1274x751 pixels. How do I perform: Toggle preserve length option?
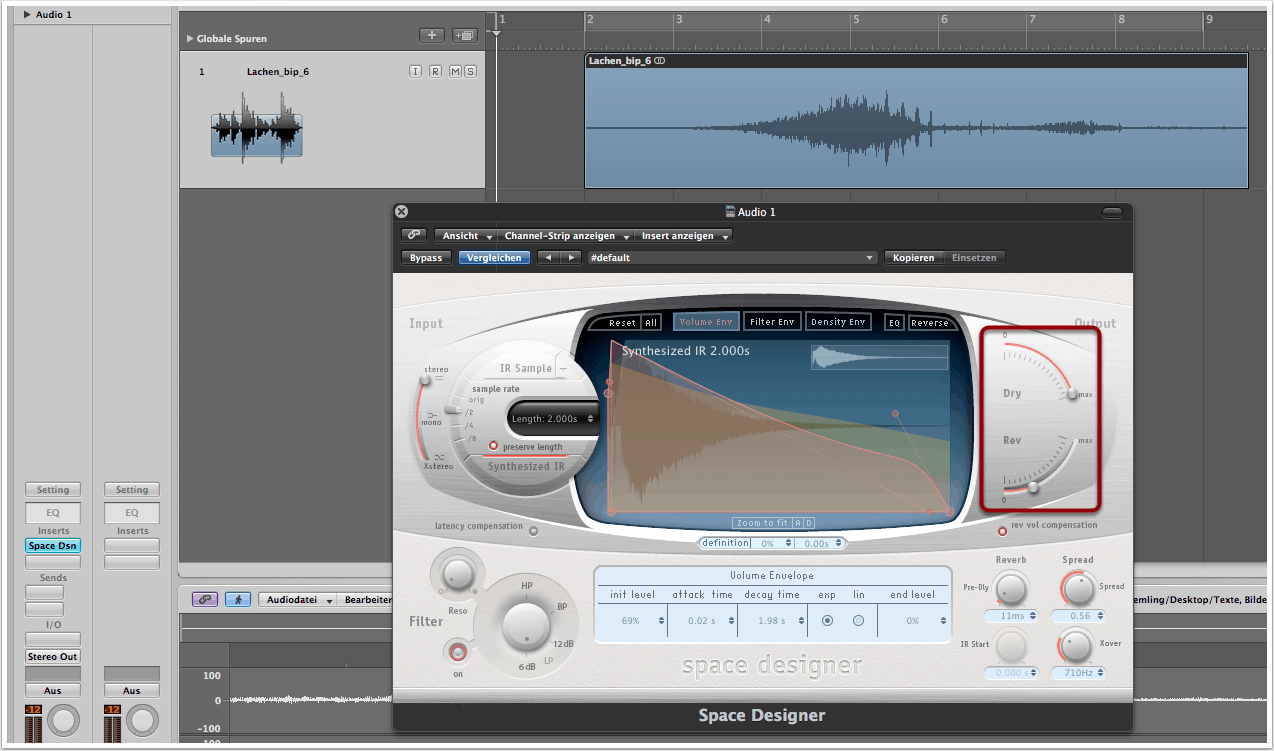493,446
